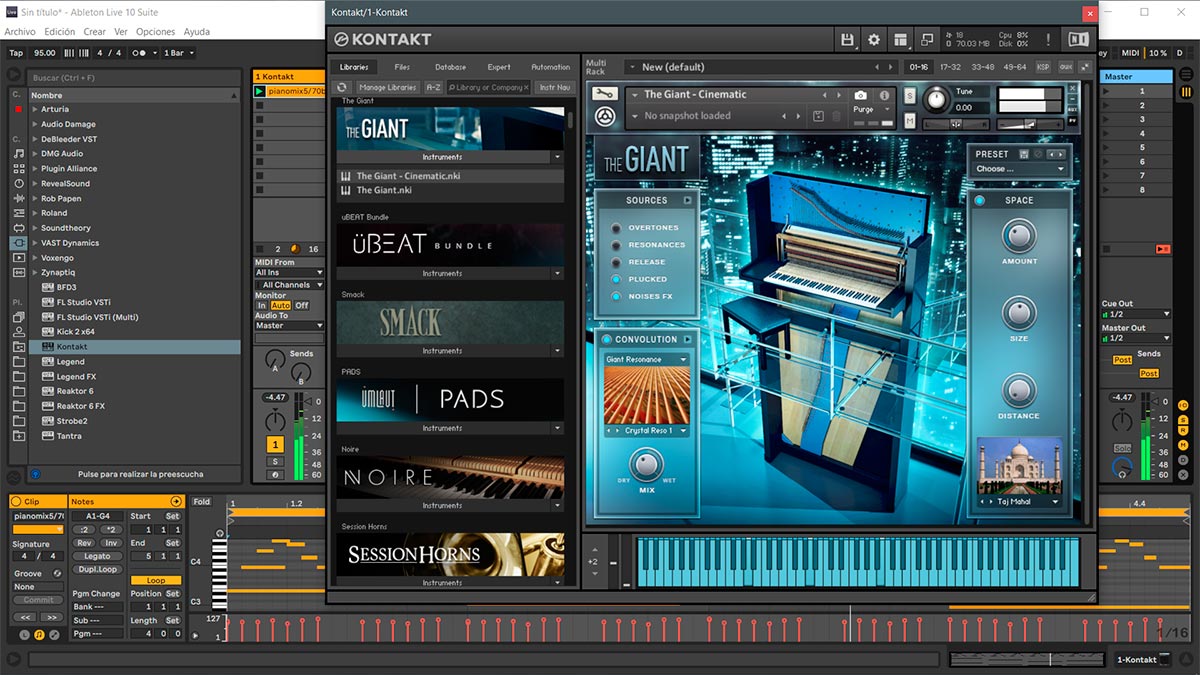Click the NI logo in Kontakt
Image resolution: width=1200 pixels, height=675 pixels.
[x=1078, y=39]
